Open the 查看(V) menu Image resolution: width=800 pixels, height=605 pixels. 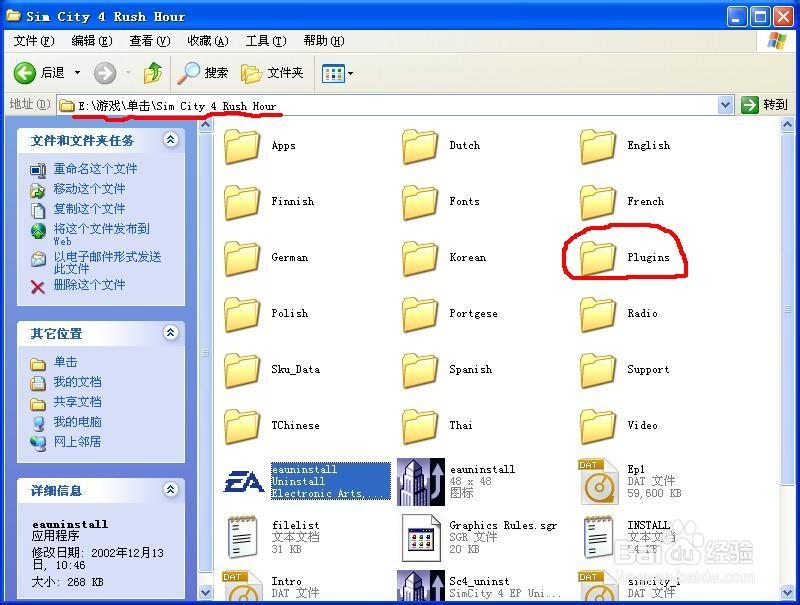(150, 41)
